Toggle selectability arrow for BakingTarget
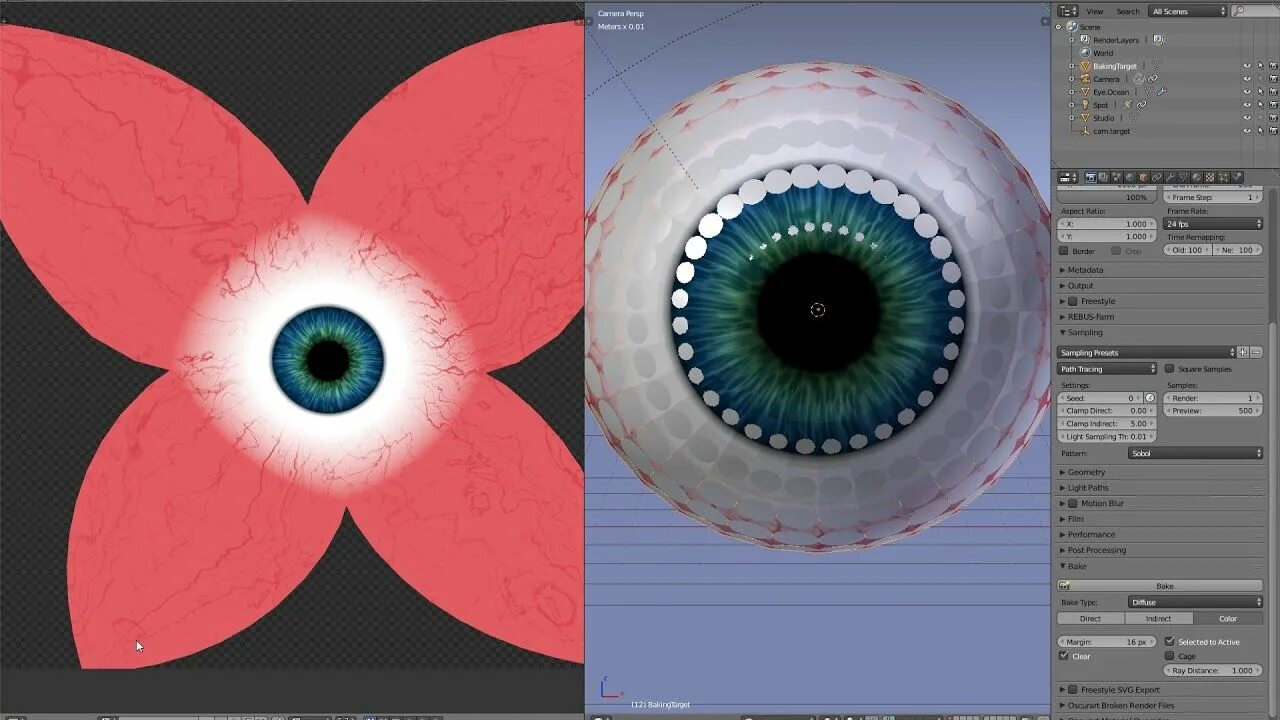Screen dimensions: 1280x720 click(x=1260, y=66)
